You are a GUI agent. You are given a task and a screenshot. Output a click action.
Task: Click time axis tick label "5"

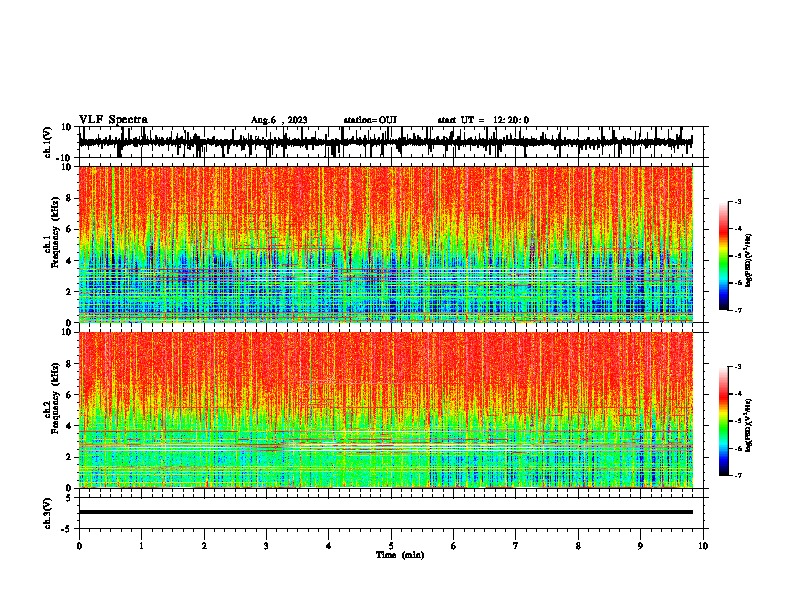391,546
